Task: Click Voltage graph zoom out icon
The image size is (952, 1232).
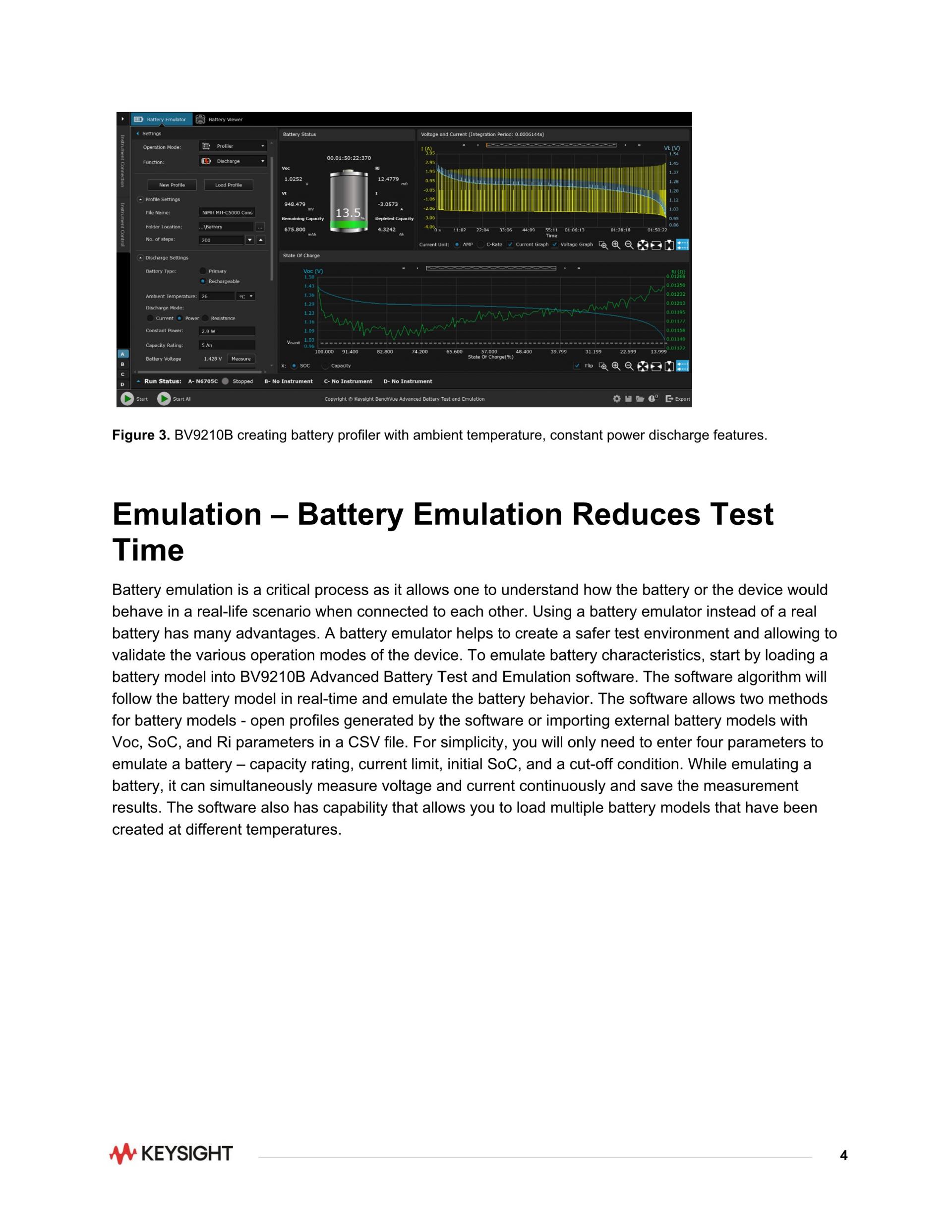Action: click(x=629, y=245)
